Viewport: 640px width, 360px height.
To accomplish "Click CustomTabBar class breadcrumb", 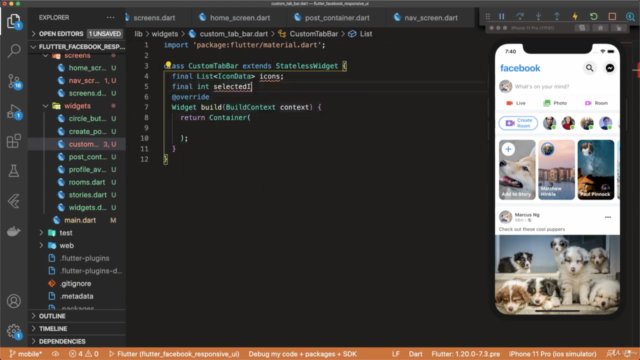I will (313, 34).
